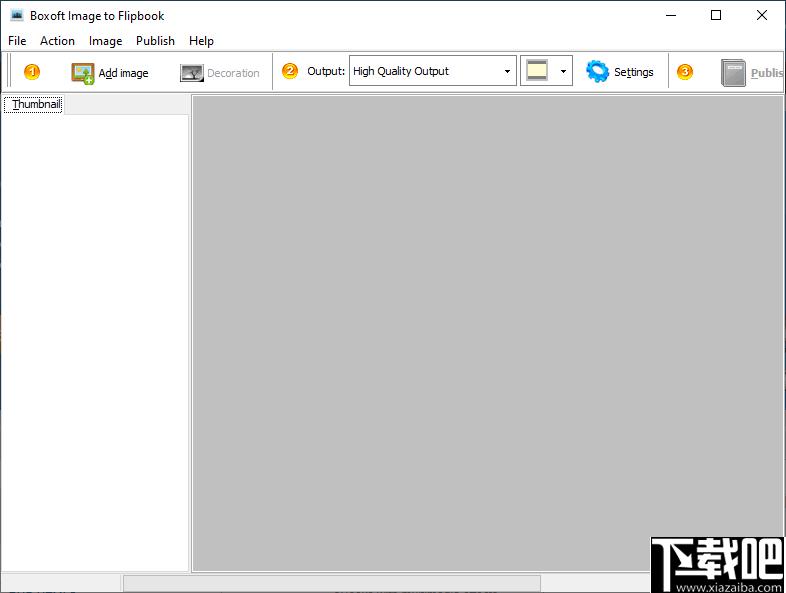Screen dimensions: 786x593
Task: Open the High Quality Output combo box
Action: (433, 71)
